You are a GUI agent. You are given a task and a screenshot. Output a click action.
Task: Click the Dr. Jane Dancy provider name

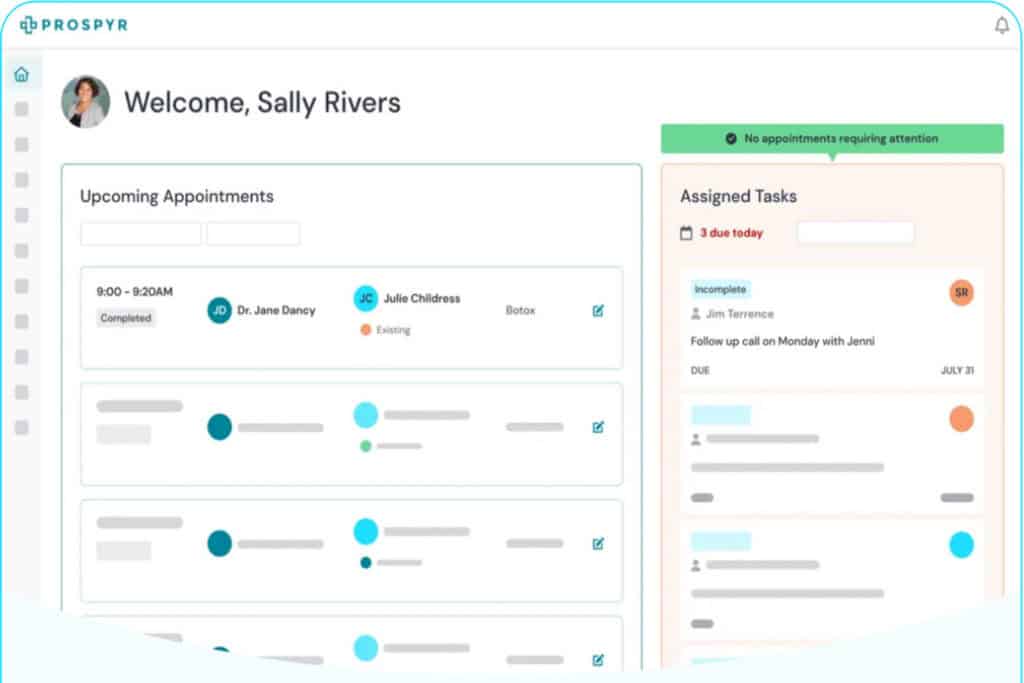[276, 311]
